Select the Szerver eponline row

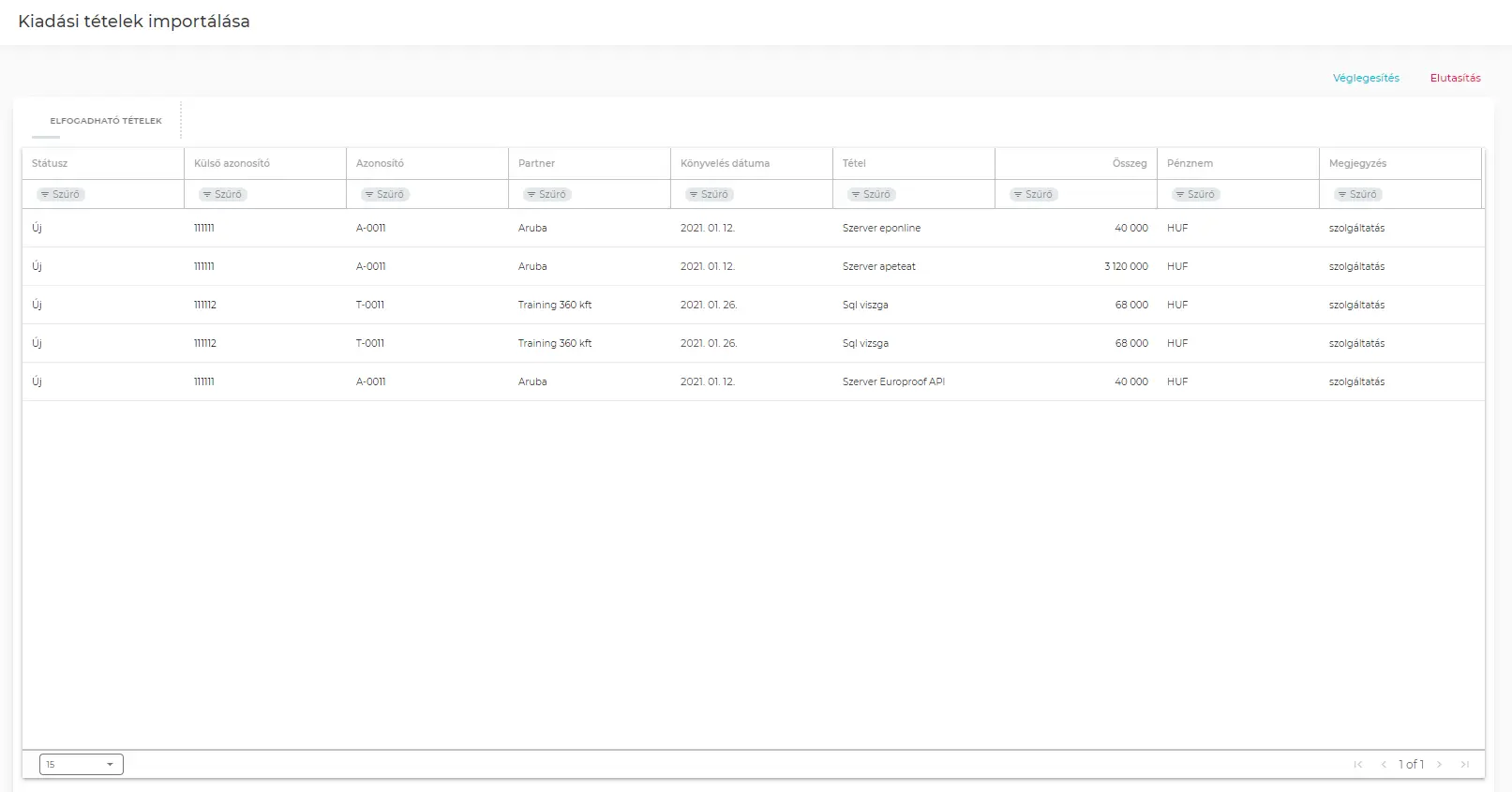881,228
